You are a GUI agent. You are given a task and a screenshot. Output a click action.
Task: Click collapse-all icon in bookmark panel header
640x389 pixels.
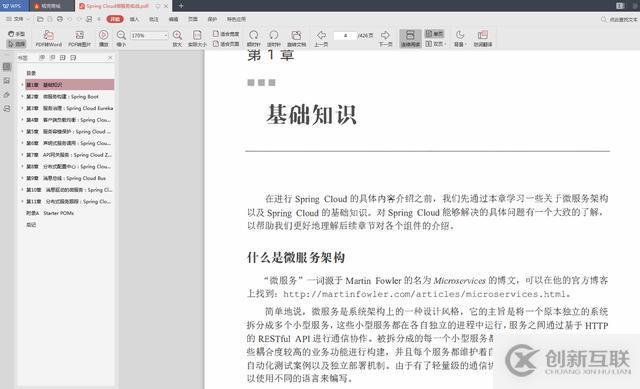coord(52,58)
